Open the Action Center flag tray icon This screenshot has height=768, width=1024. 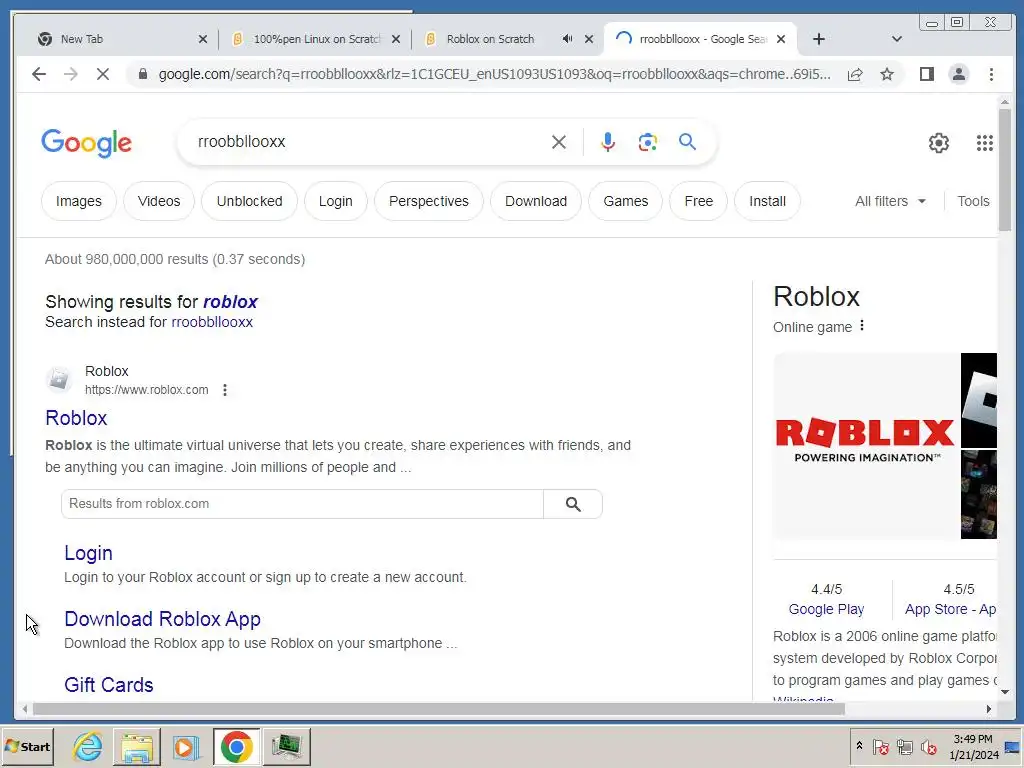[880, 746]
